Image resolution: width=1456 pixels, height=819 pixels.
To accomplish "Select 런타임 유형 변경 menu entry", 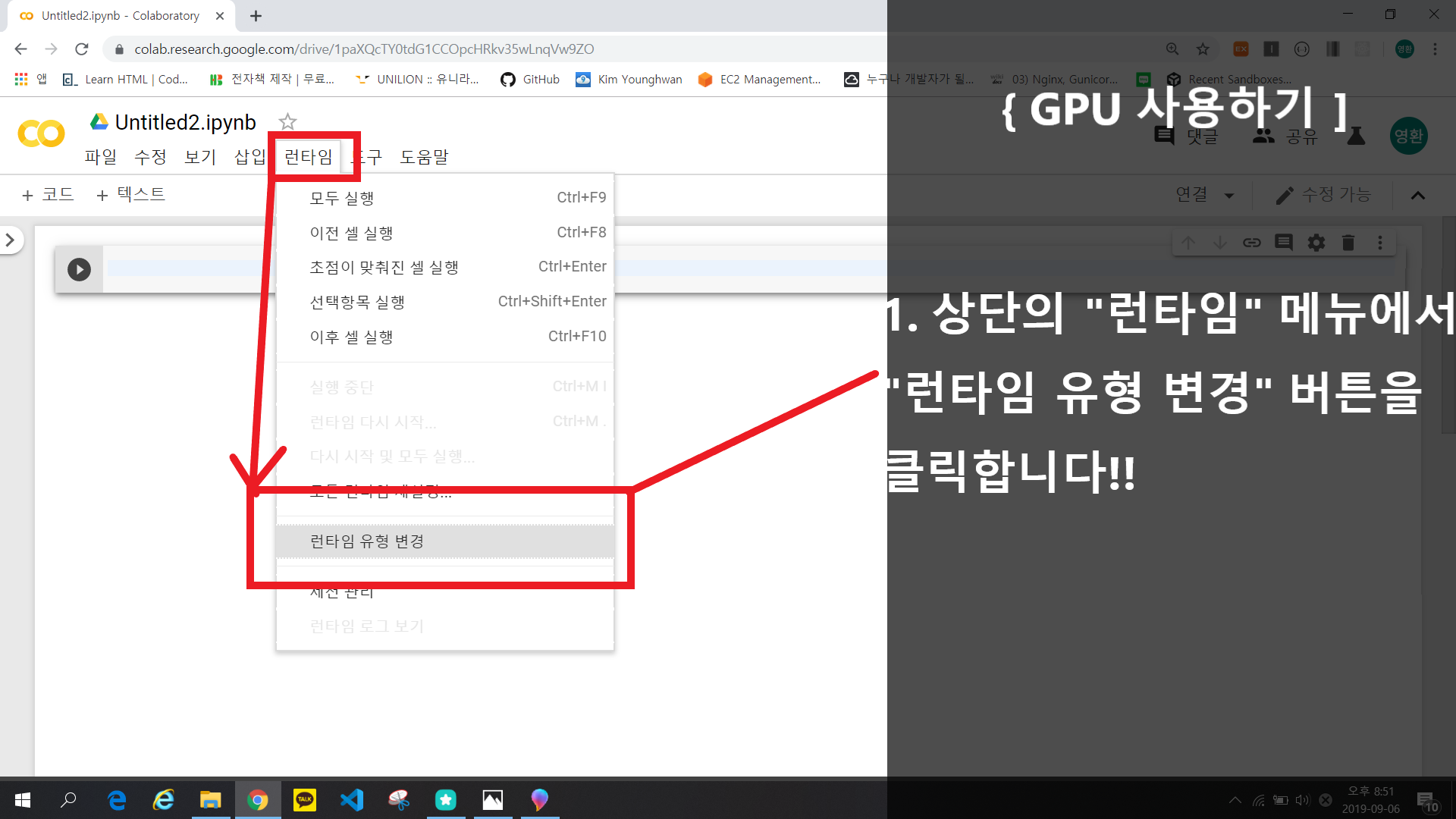I will click(x=367, y=541).
